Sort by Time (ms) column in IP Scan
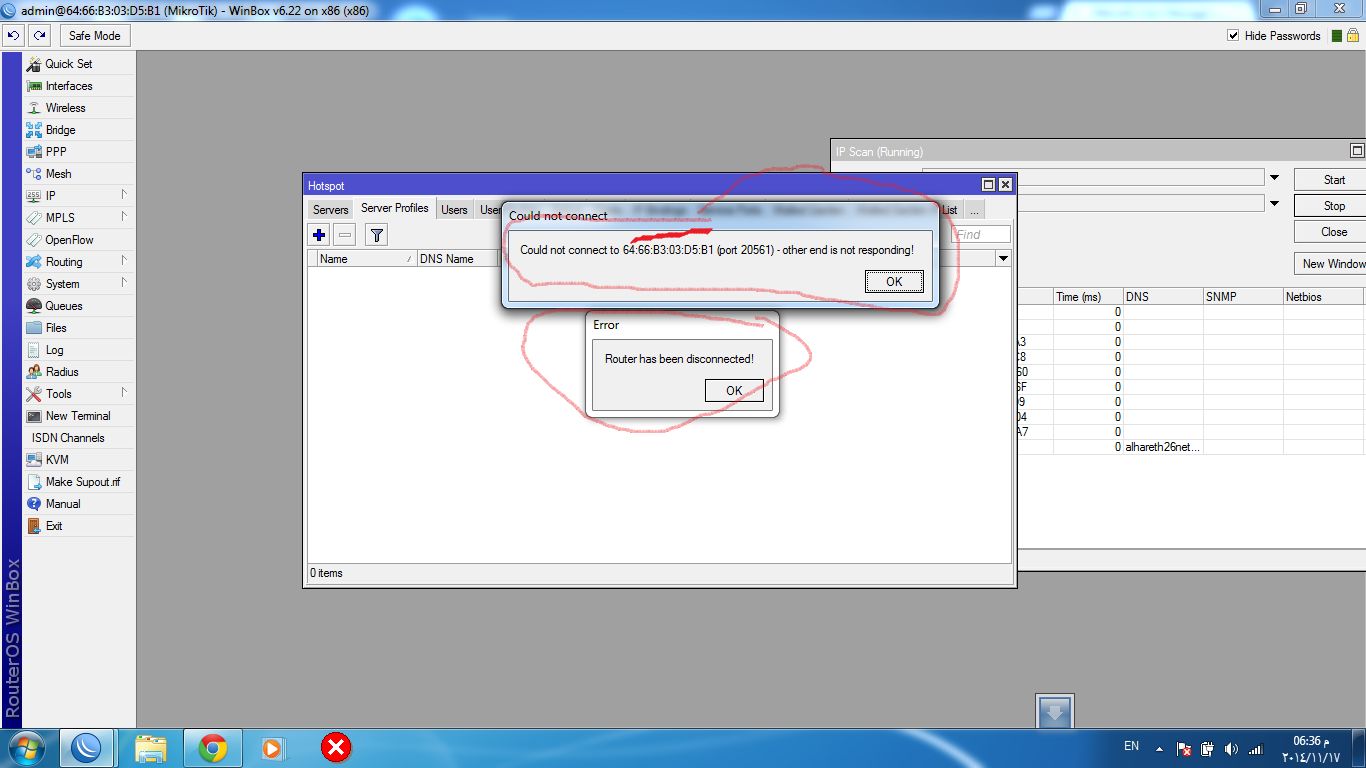The height and width of the screenshot is (768, 1366). (1087, 297)
